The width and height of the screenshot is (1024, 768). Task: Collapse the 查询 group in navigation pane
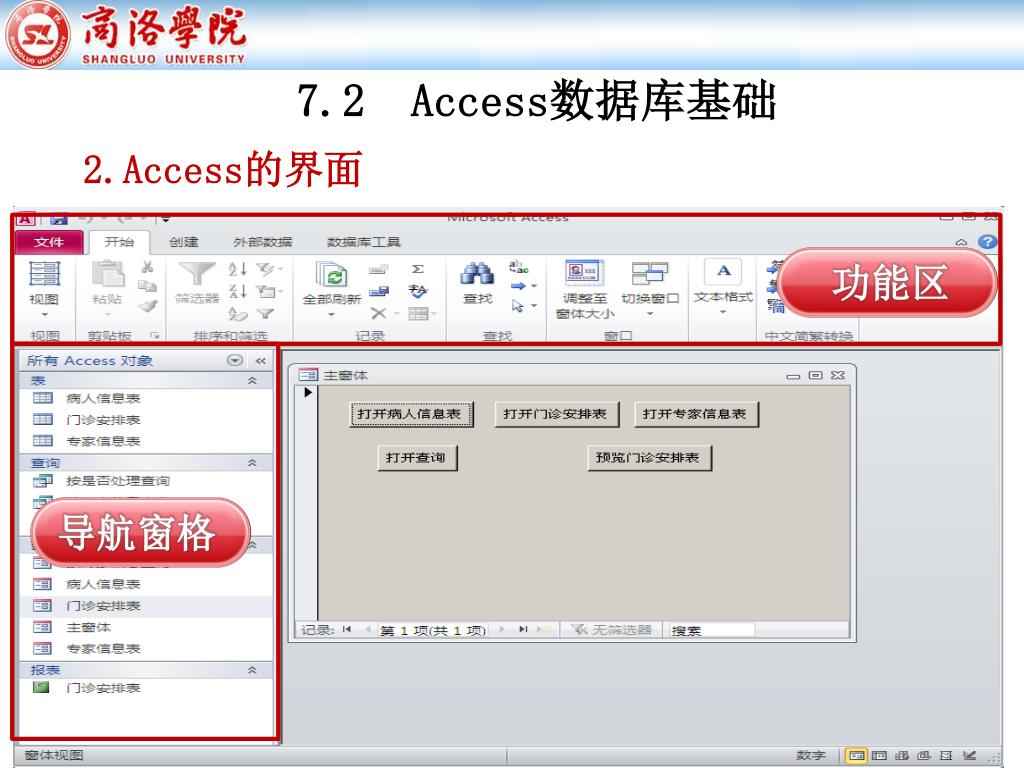[x=252, y=463]
